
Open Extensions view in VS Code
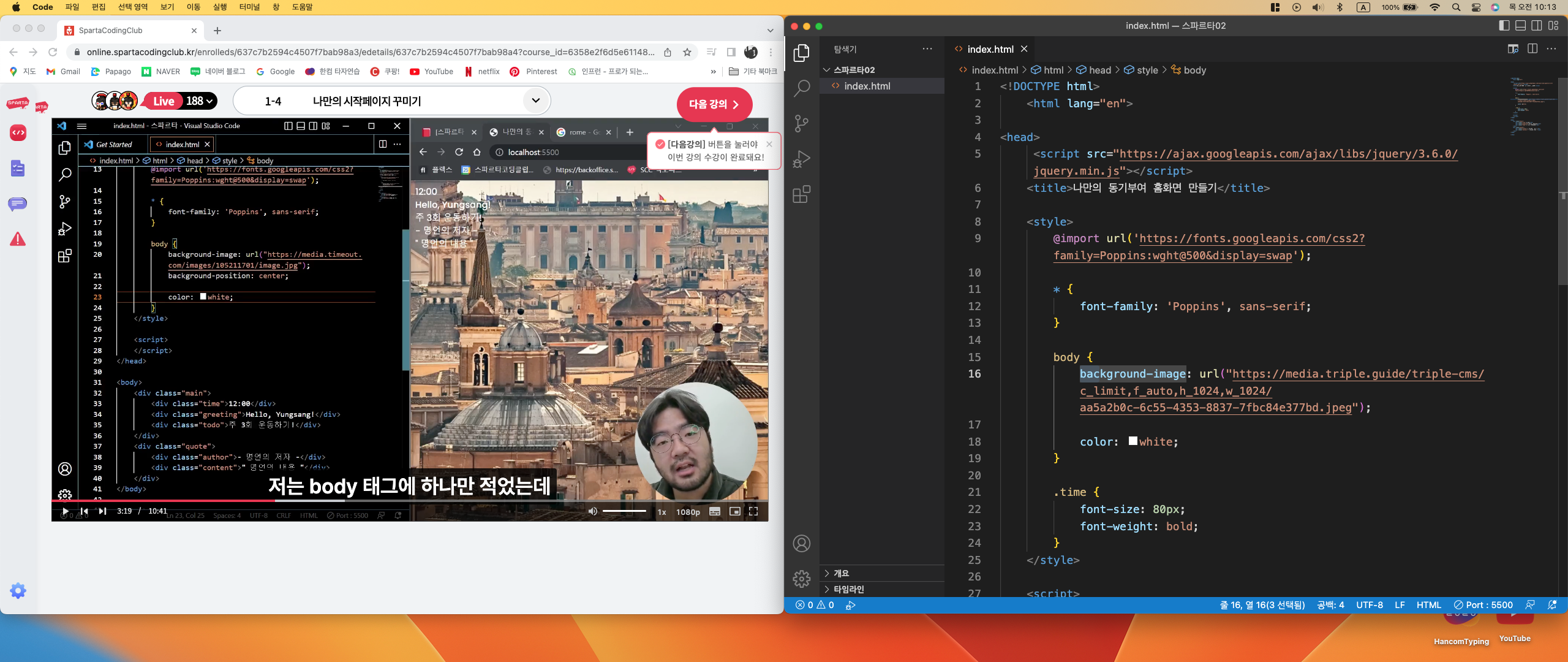(801, 194)
